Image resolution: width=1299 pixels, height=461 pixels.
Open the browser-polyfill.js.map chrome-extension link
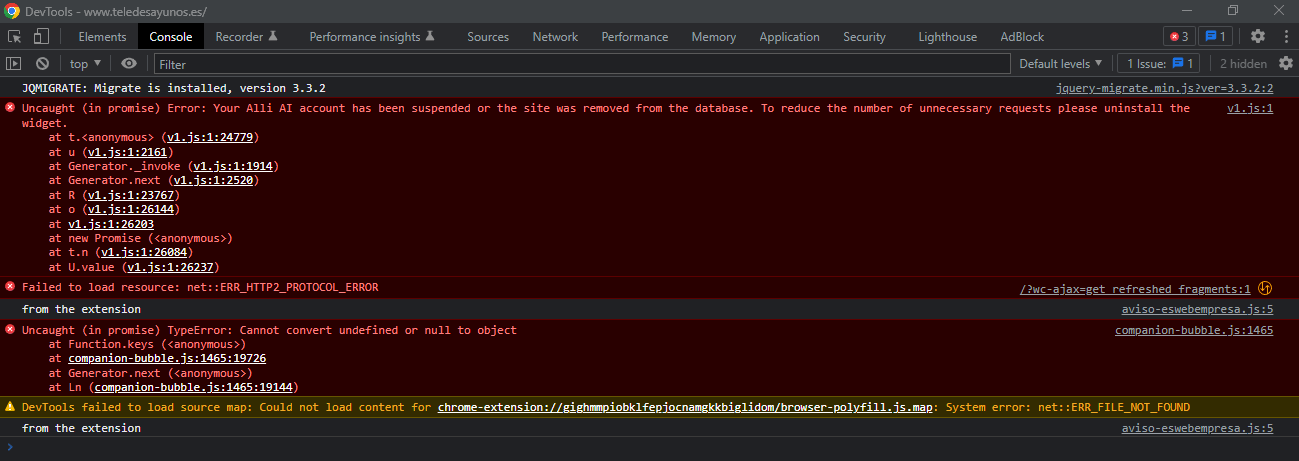(x=687, y=407)
